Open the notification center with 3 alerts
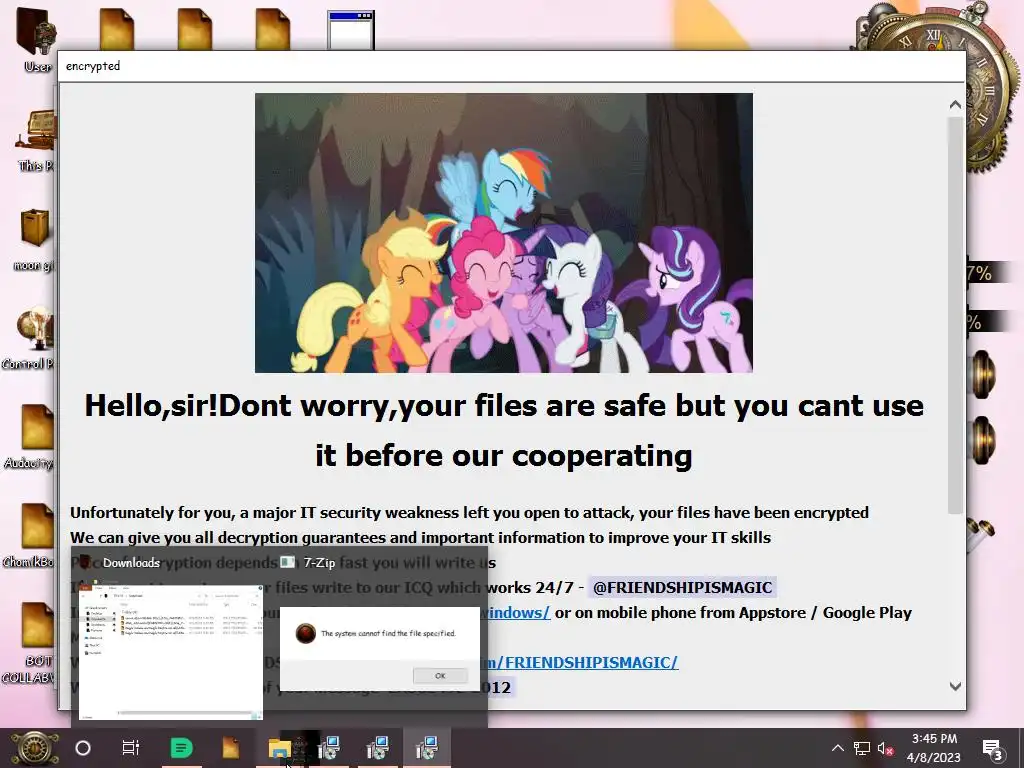 tap(993, 749)
